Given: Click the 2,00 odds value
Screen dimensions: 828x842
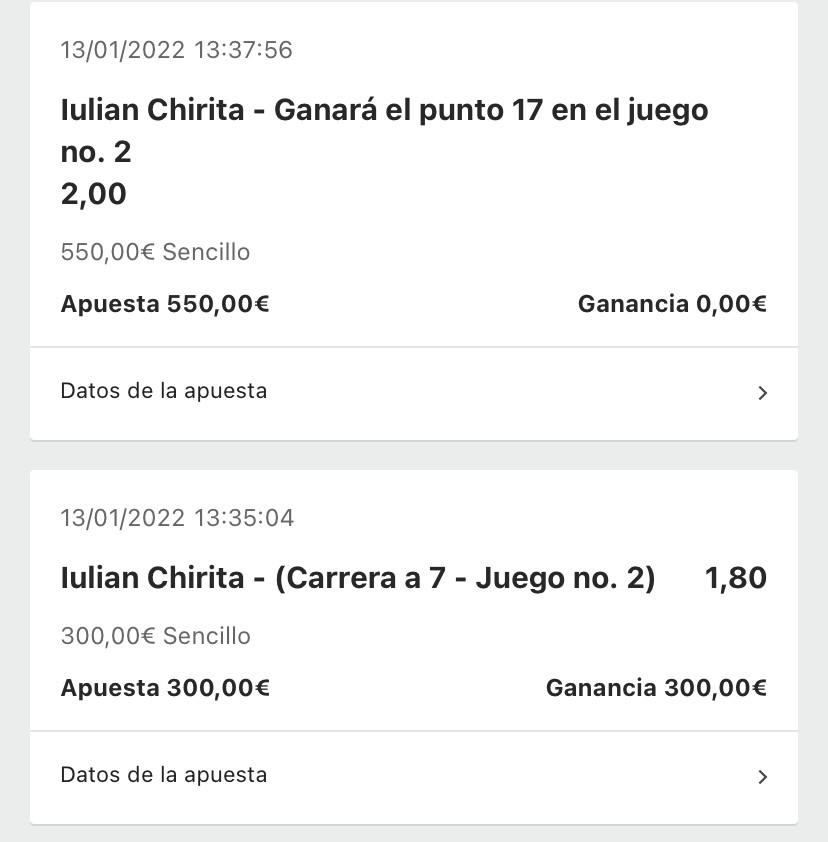Looking at the screenshot, I should (x=93, y=193).
